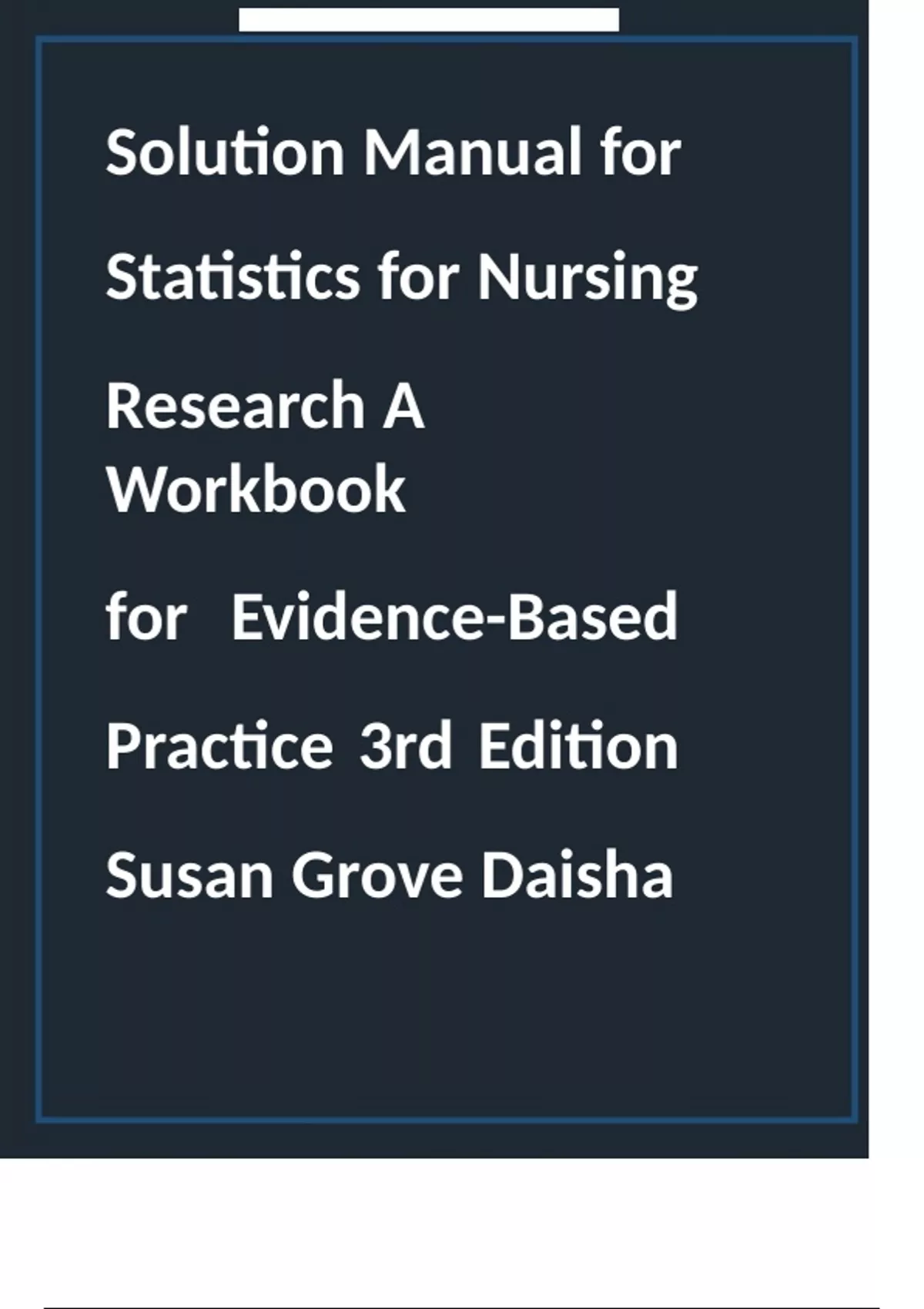Screen dimensions: 924x1309
Task: Click the word "Solution" in the title
Action: (x=224, y=152)
